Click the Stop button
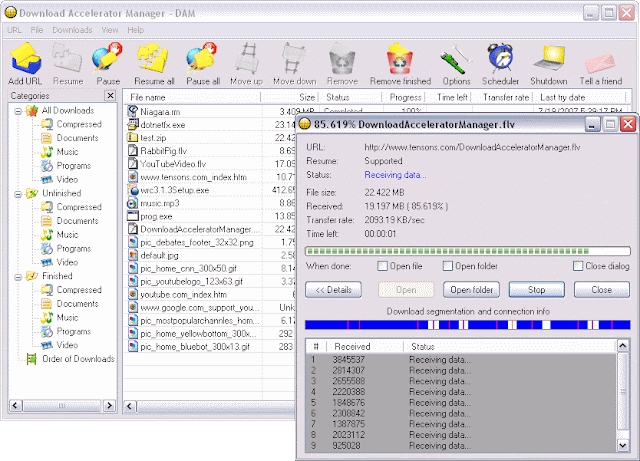Image resolution: width=640 pixels, height=461 pixels. (537, 290)
